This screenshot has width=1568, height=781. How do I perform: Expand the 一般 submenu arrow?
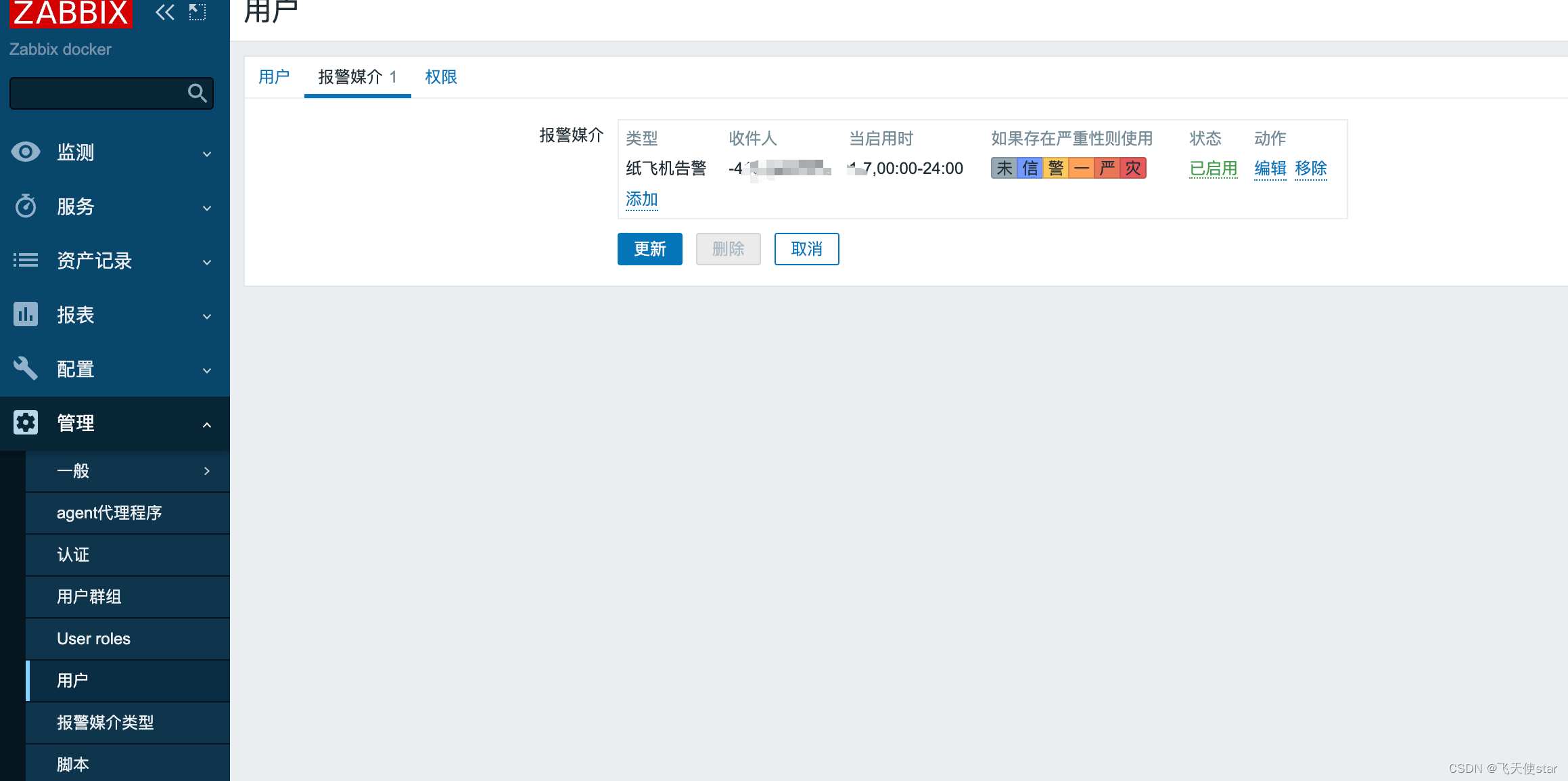207,471
